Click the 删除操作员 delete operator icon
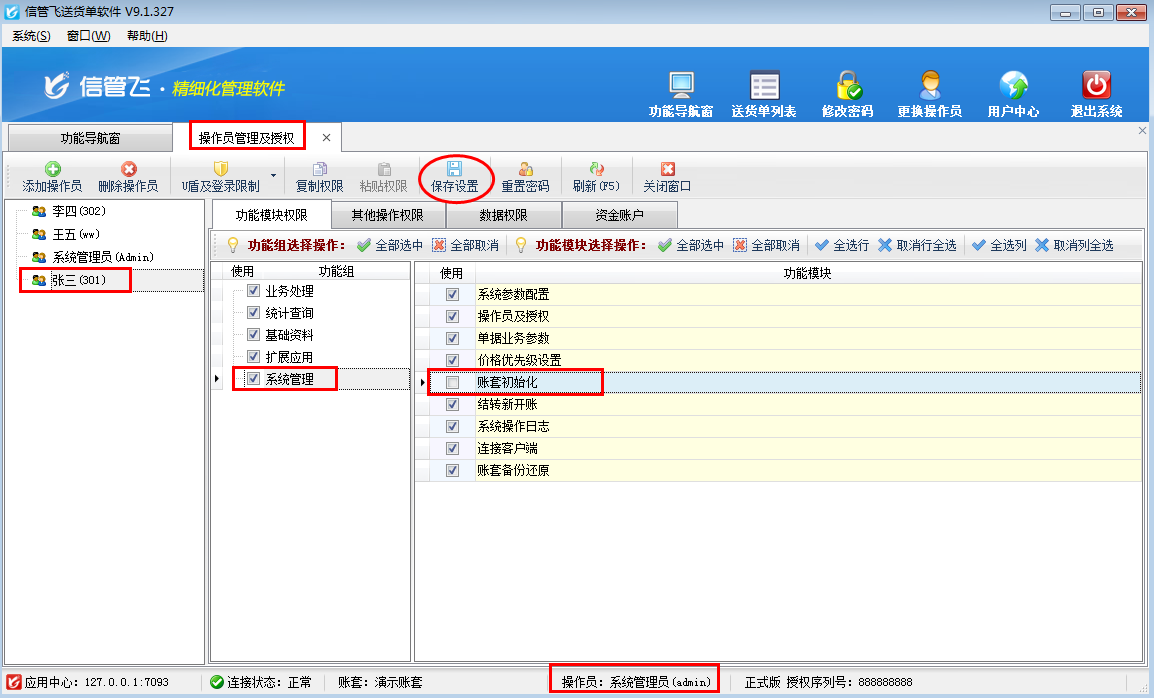The image size is (1154, 698). 128,169
